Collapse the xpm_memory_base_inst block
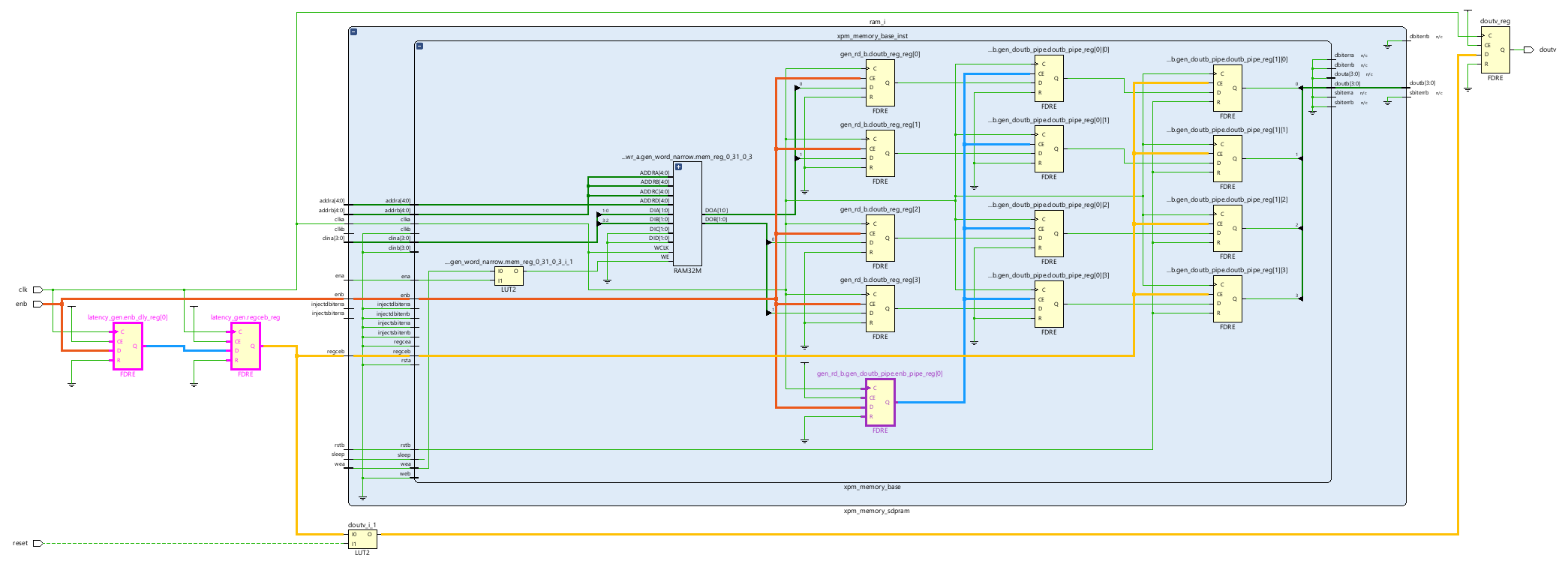 419,46
